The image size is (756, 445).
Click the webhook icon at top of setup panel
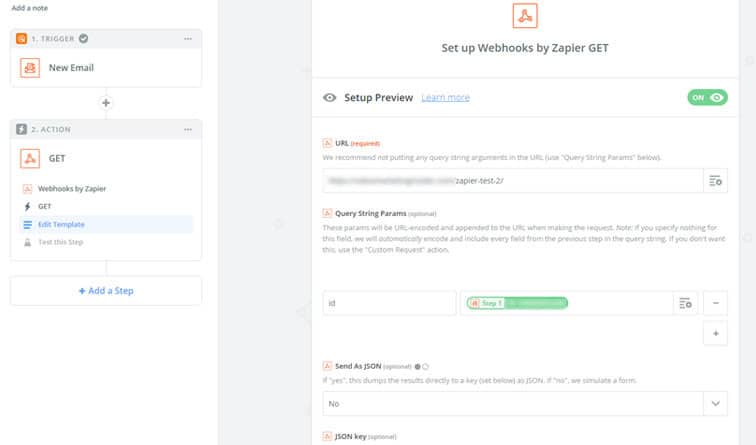coord(525,16)
